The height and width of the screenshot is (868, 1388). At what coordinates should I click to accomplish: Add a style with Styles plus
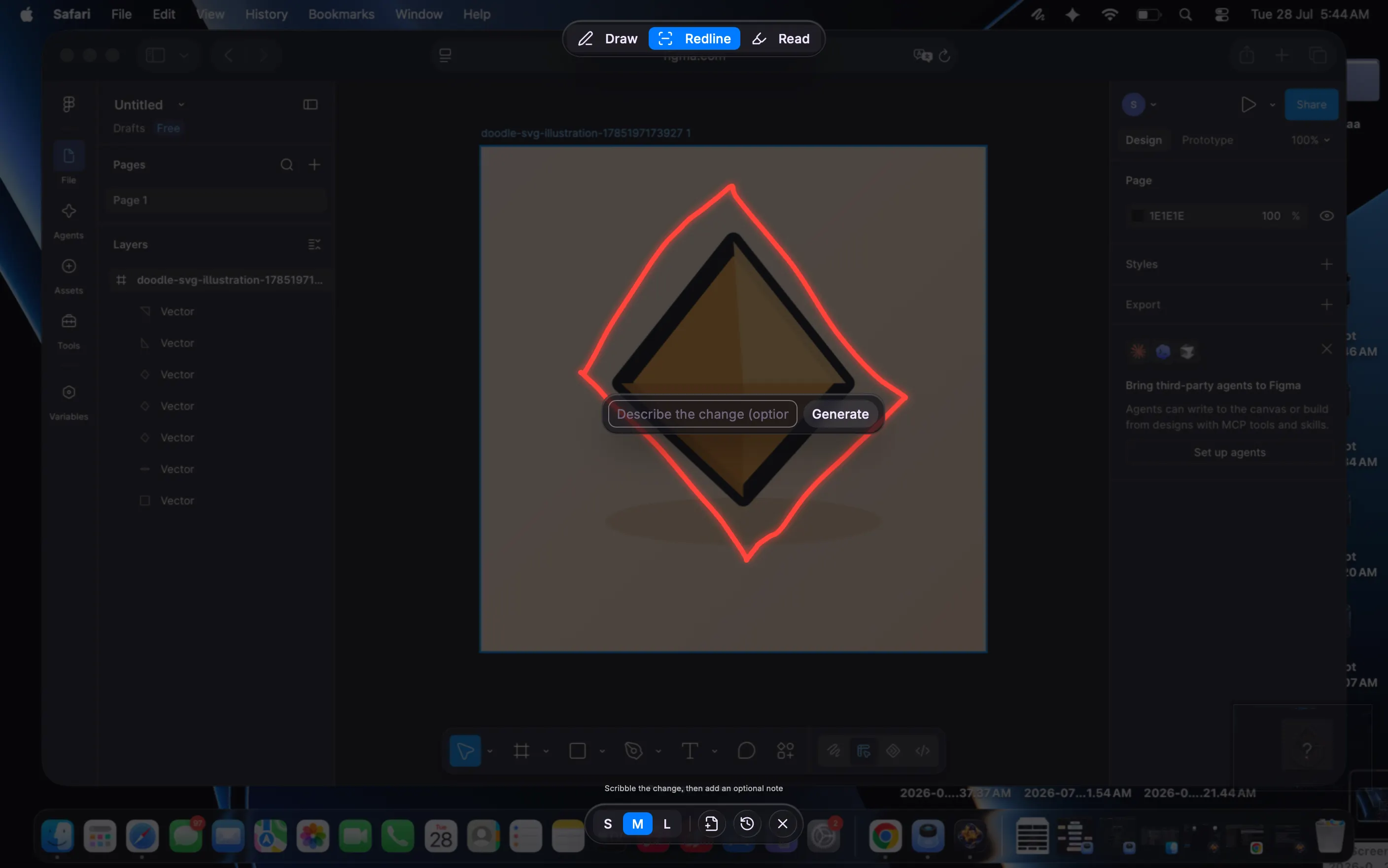(x=1326, y=264)
